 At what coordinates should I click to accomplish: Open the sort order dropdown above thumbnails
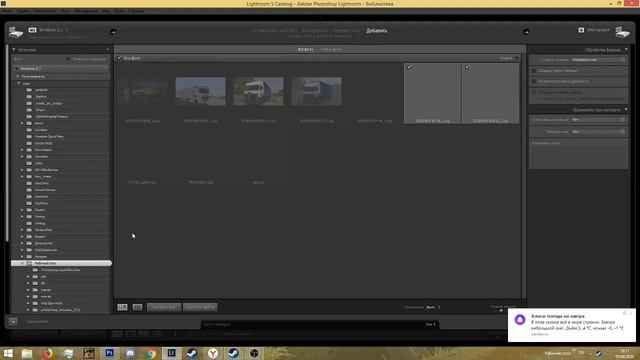(509, 58)
